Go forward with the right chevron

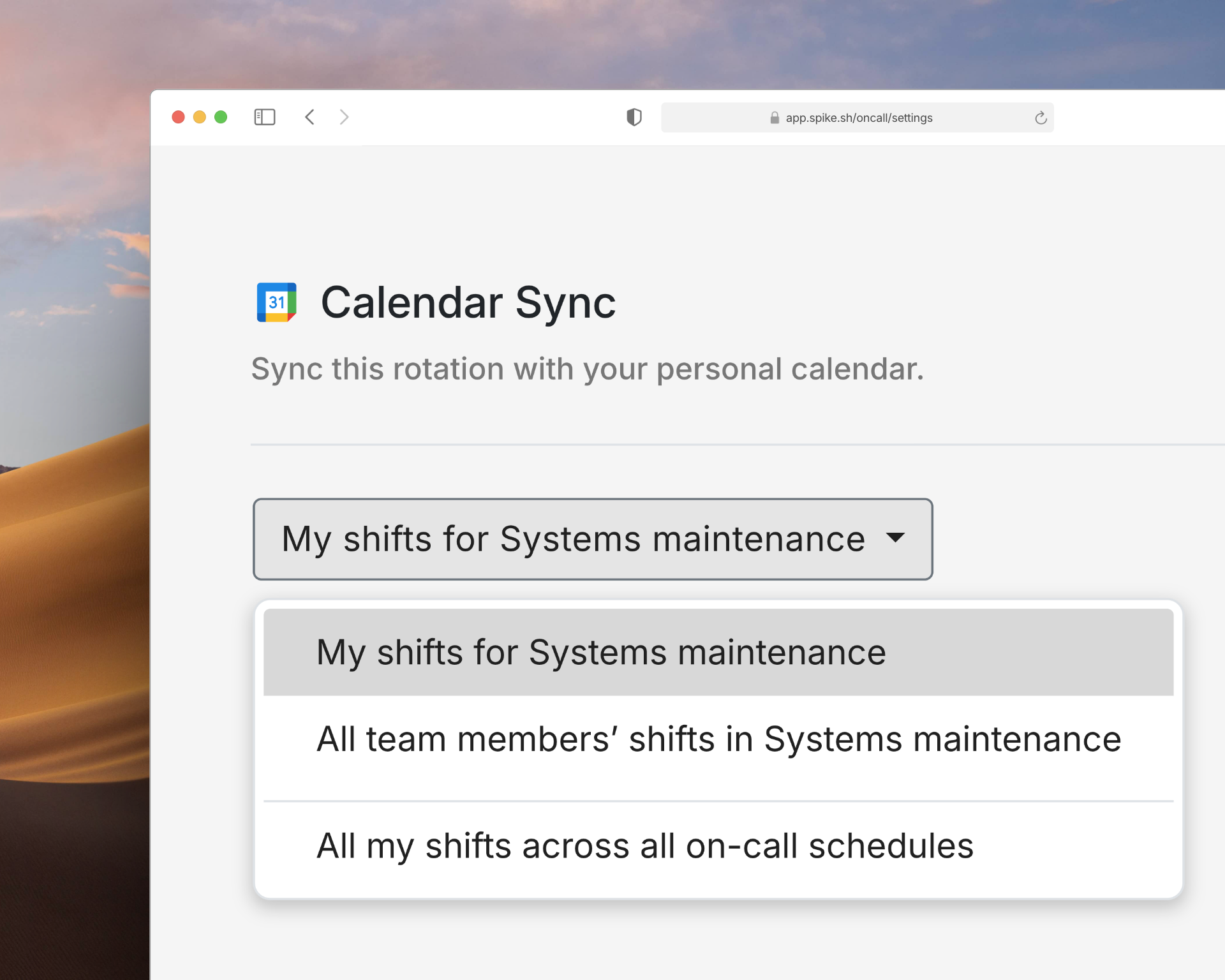coord(344,117)
